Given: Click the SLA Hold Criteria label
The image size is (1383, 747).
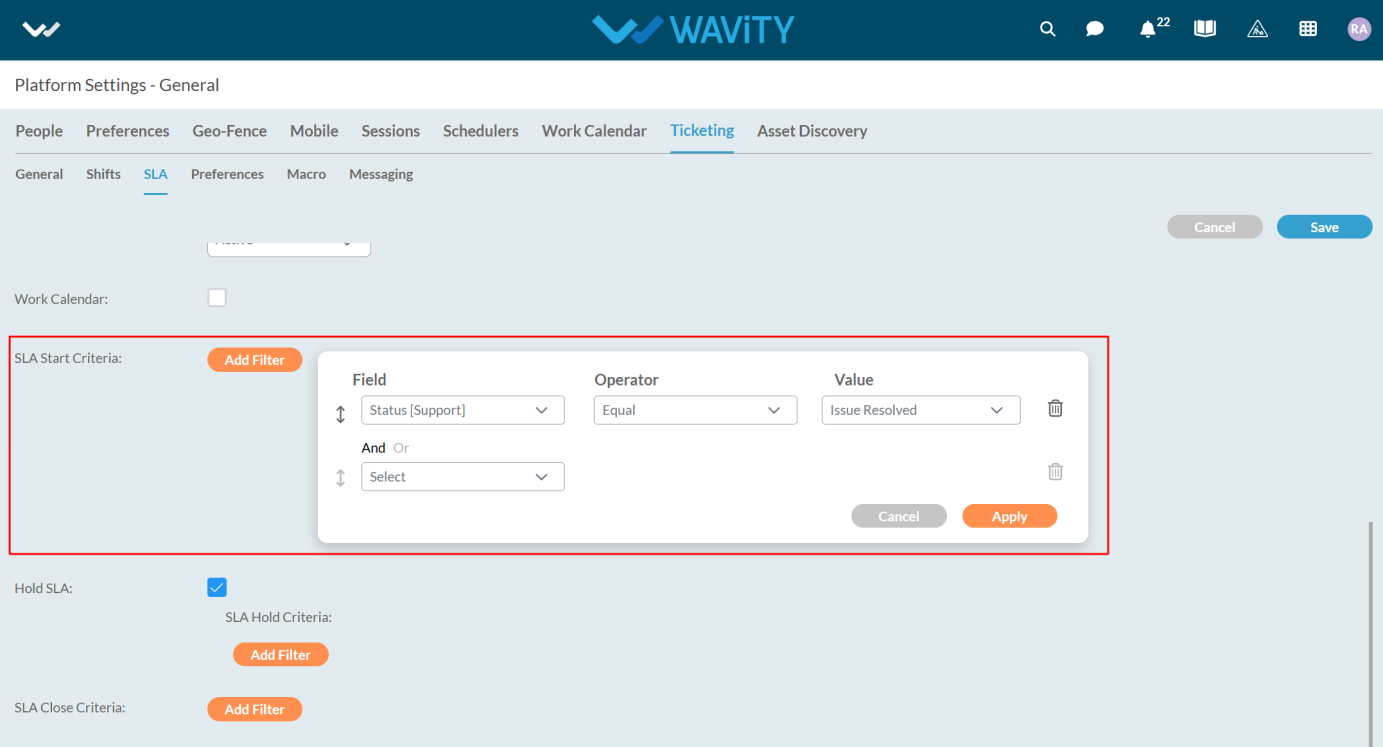Looking at the screenshot, I should [278, 617].
